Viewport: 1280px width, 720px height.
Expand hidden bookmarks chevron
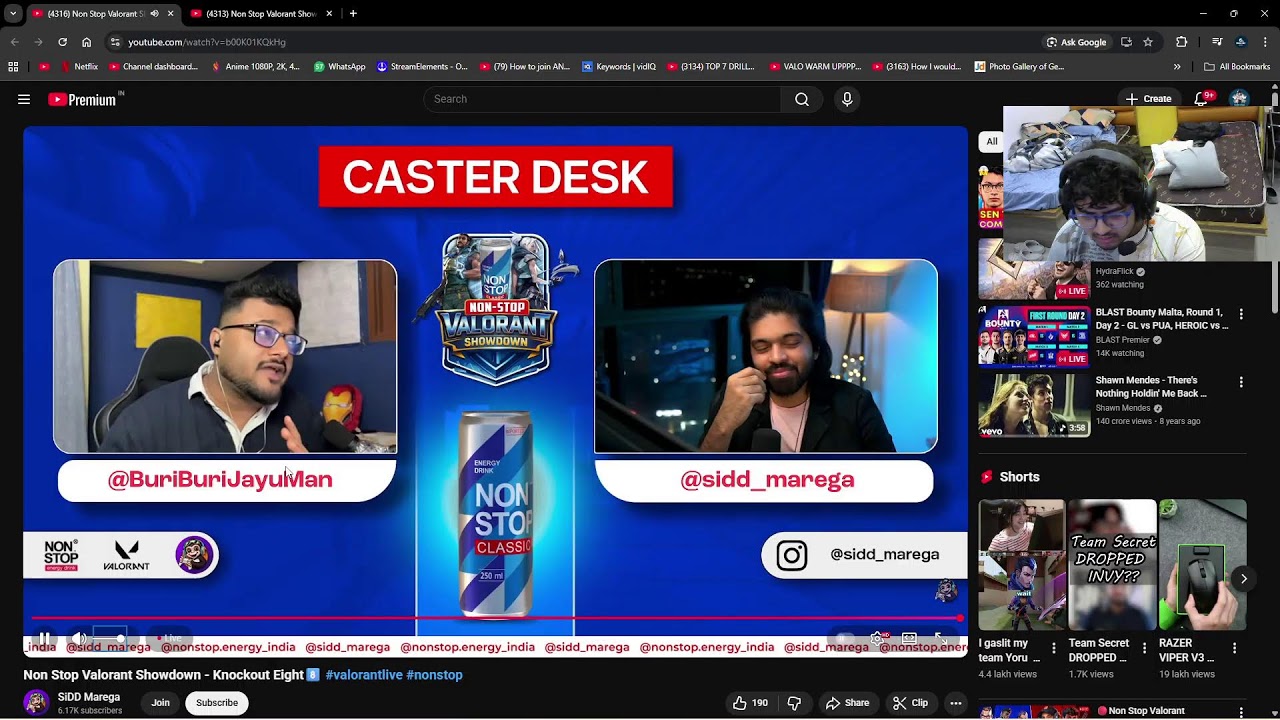pos(1177,67)
